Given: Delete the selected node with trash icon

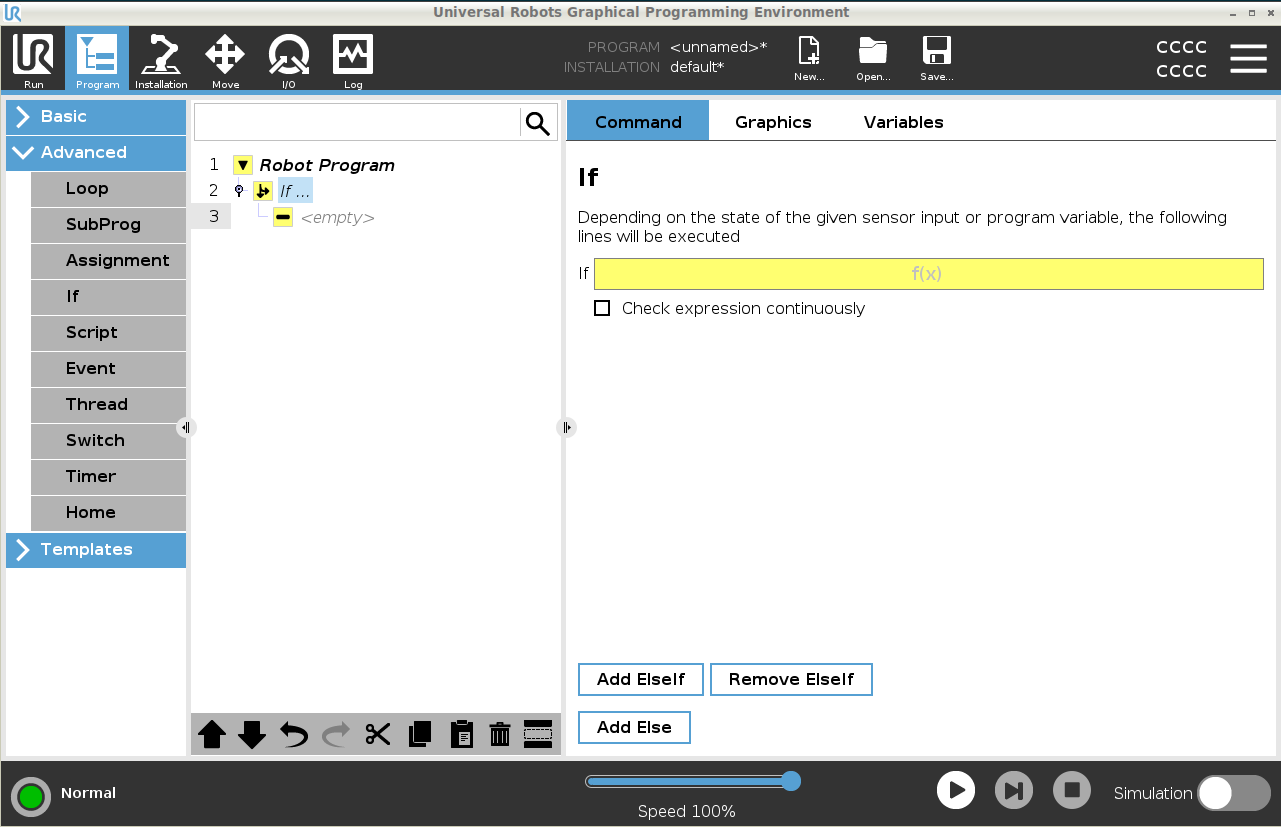Looking at the screenshot, I should click(500, 735).
